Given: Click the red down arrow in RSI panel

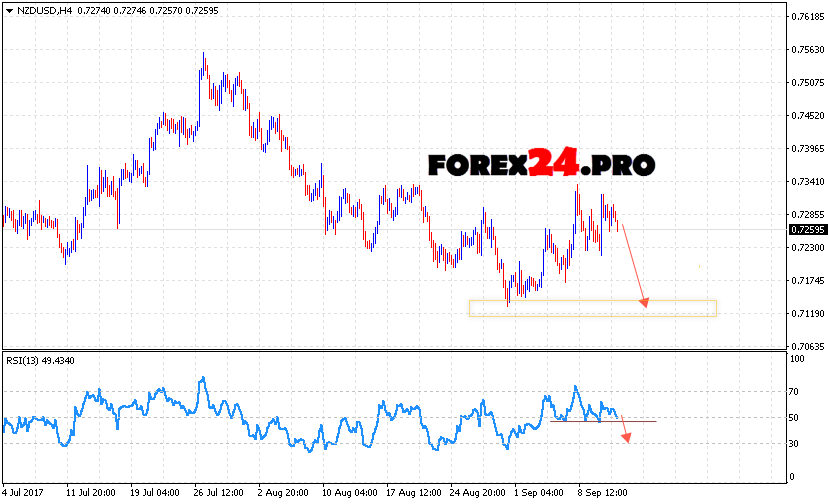Looking at the screenshot, I should click(x=625, y=429).
